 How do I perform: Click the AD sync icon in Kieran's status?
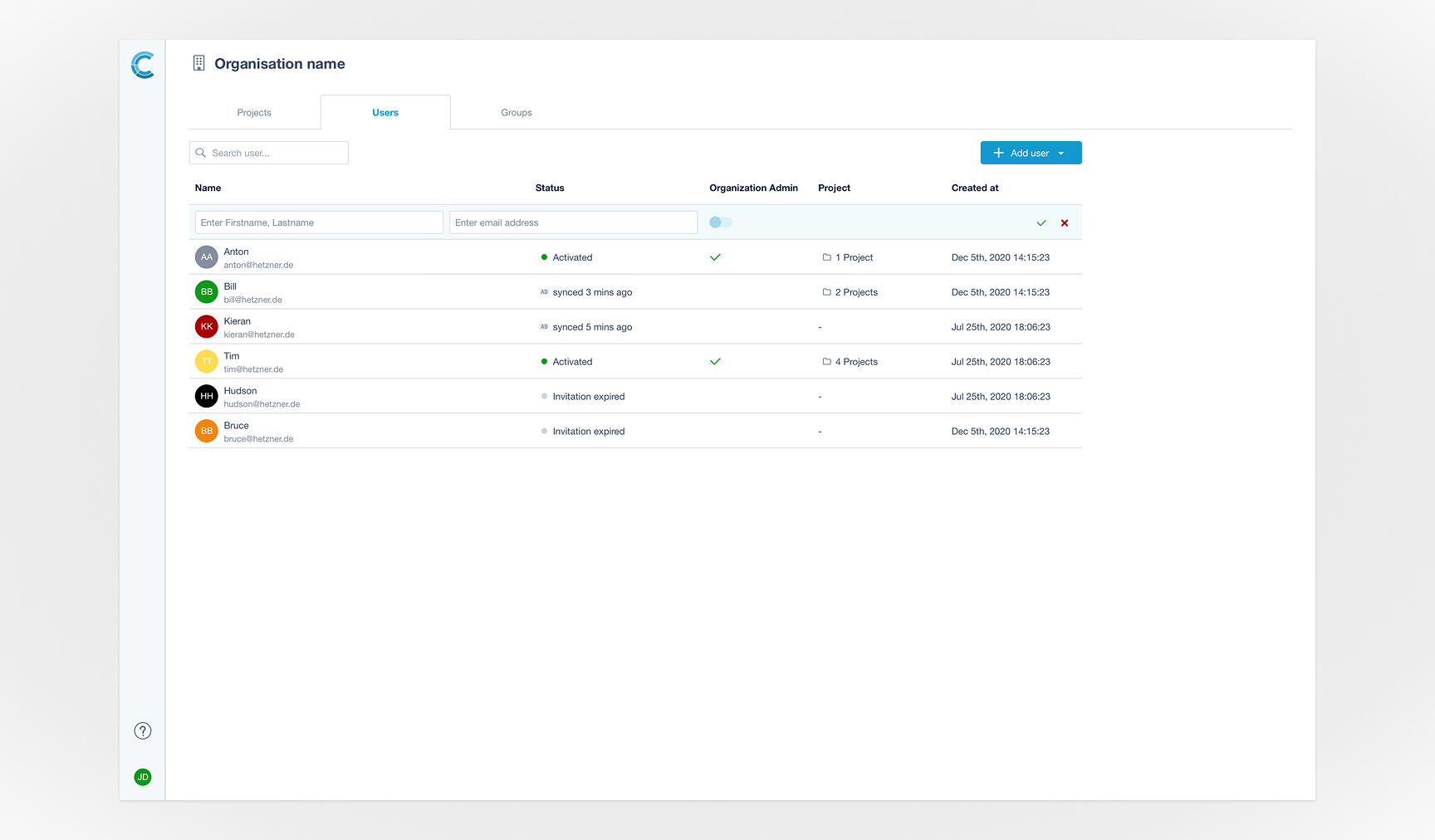pyautogui.click(x=544, y=326)
